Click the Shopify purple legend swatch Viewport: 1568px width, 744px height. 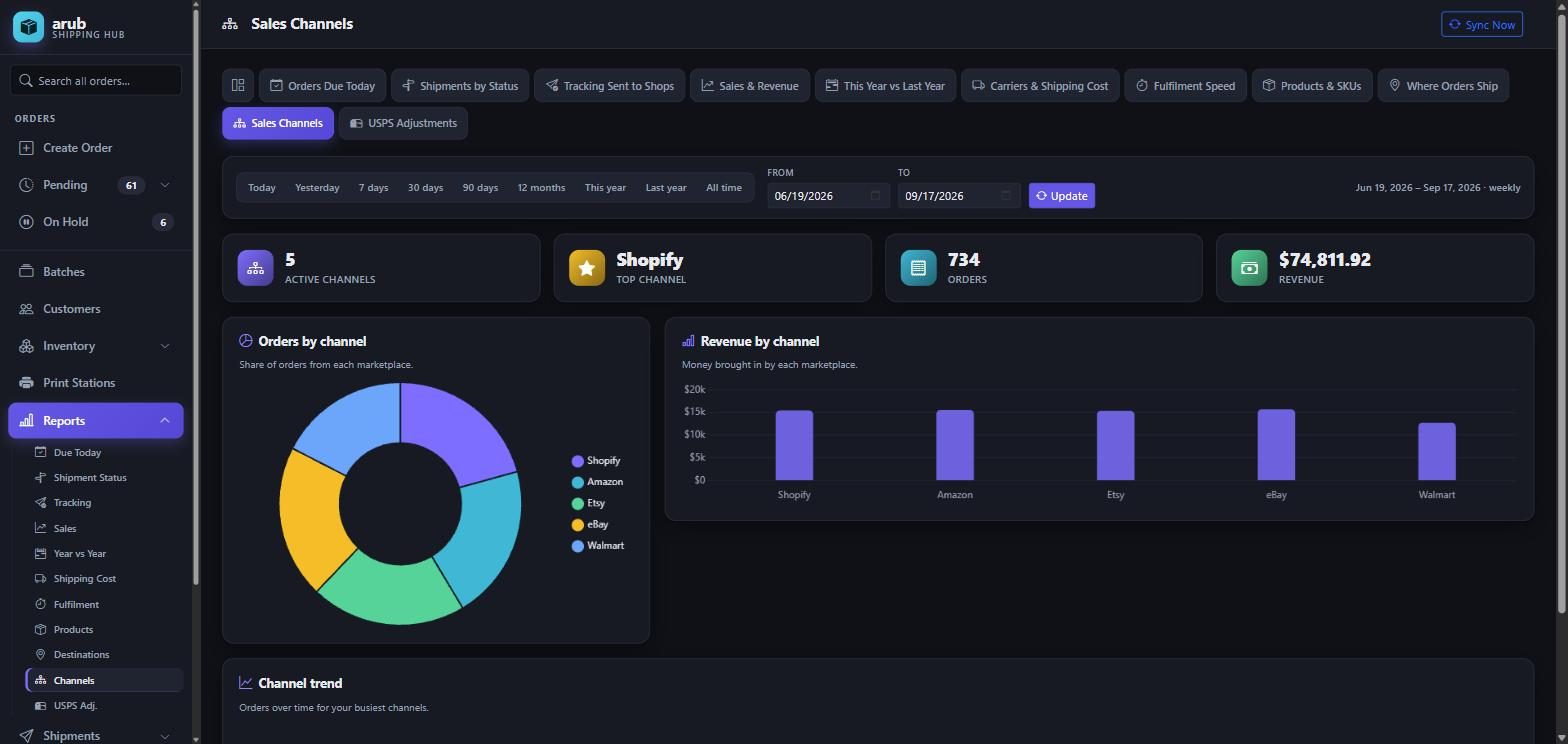click(577, 461)
